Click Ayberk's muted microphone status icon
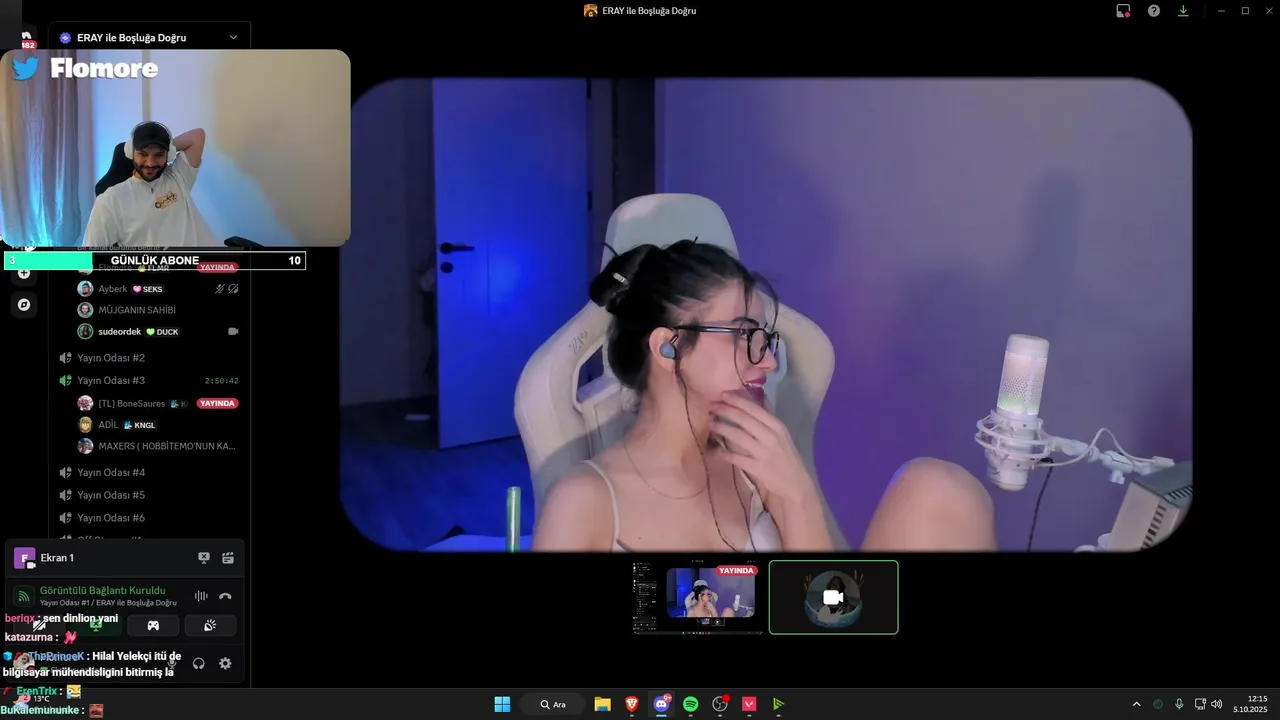The width and height of the screenshot is (1280, 720). click(221, 289)
